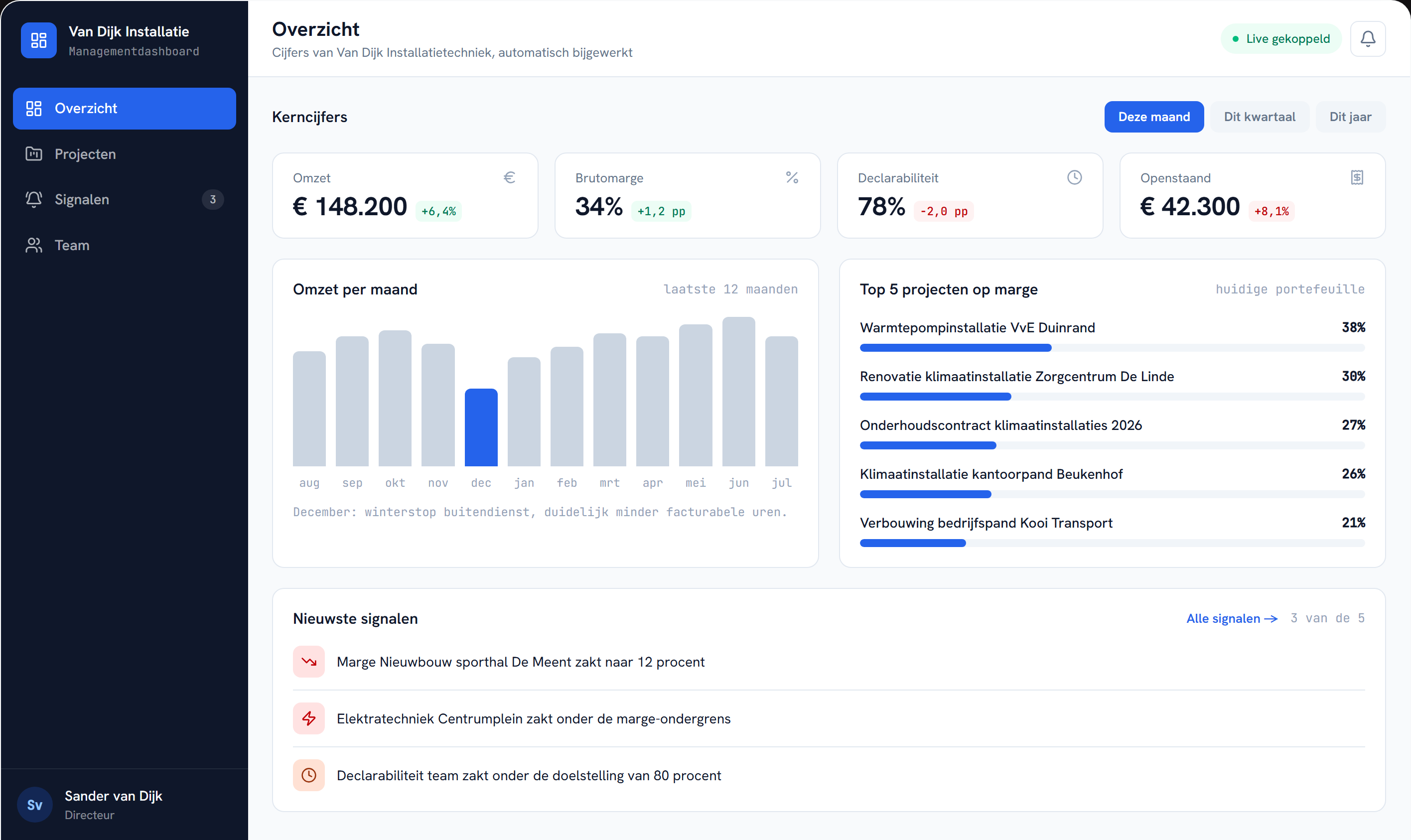Click Onderhoudscontract 2026 margin progress bar
The width and height of the screenshot is (1411, 840).
[1112, 445]
